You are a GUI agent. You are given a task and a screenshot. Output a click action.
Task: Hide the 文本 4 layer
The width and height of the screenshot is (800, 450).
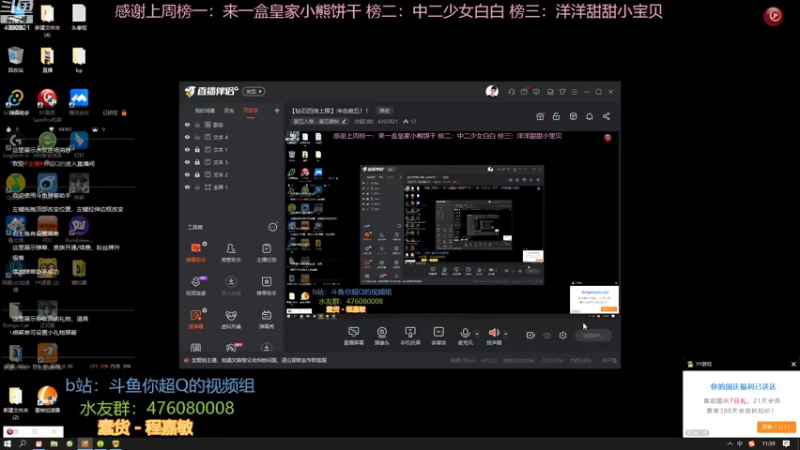click(187, 137)
